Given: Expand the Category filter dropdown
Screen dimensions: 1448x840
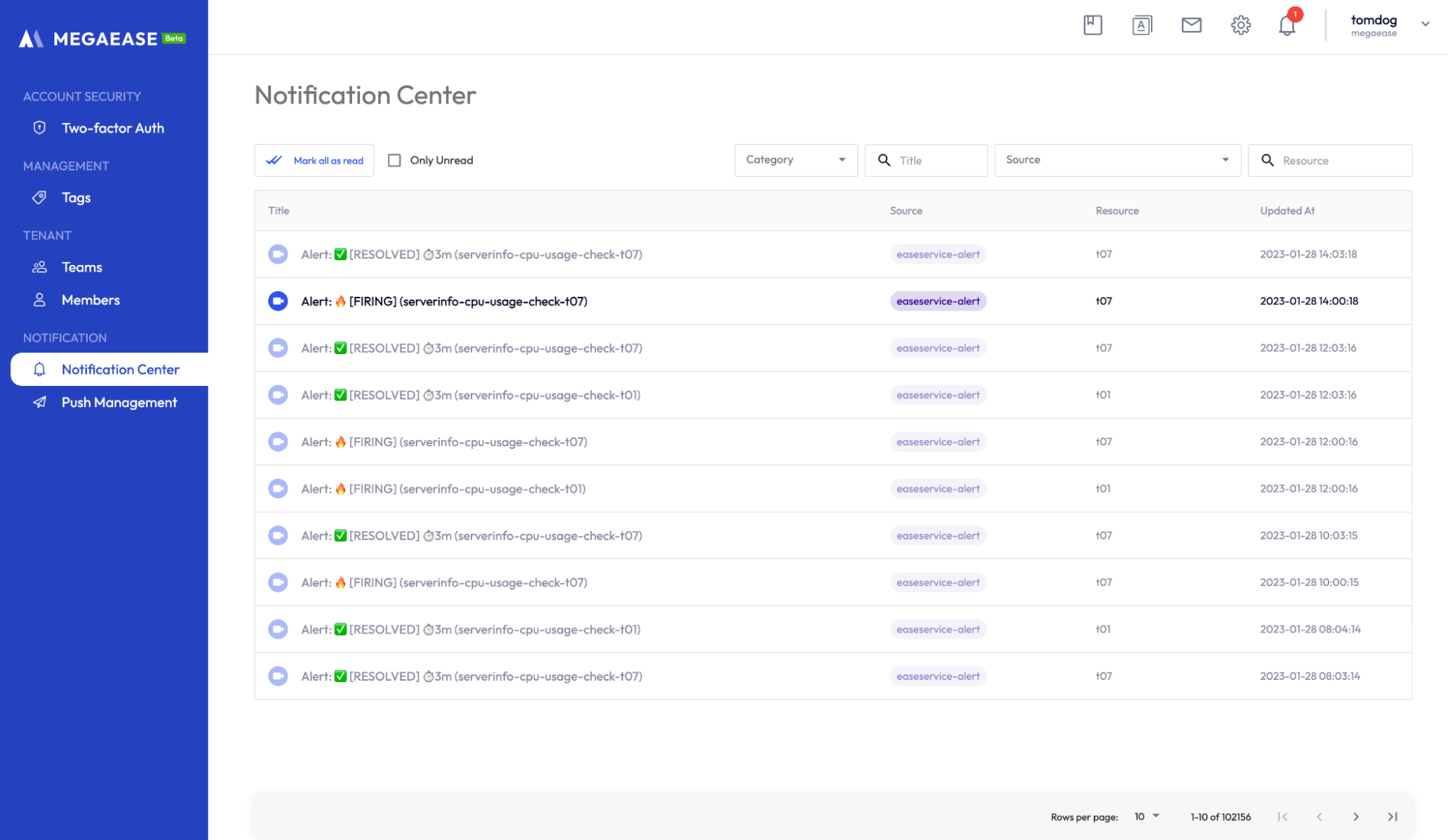Looking at the screenshot, I should [795, 160].
